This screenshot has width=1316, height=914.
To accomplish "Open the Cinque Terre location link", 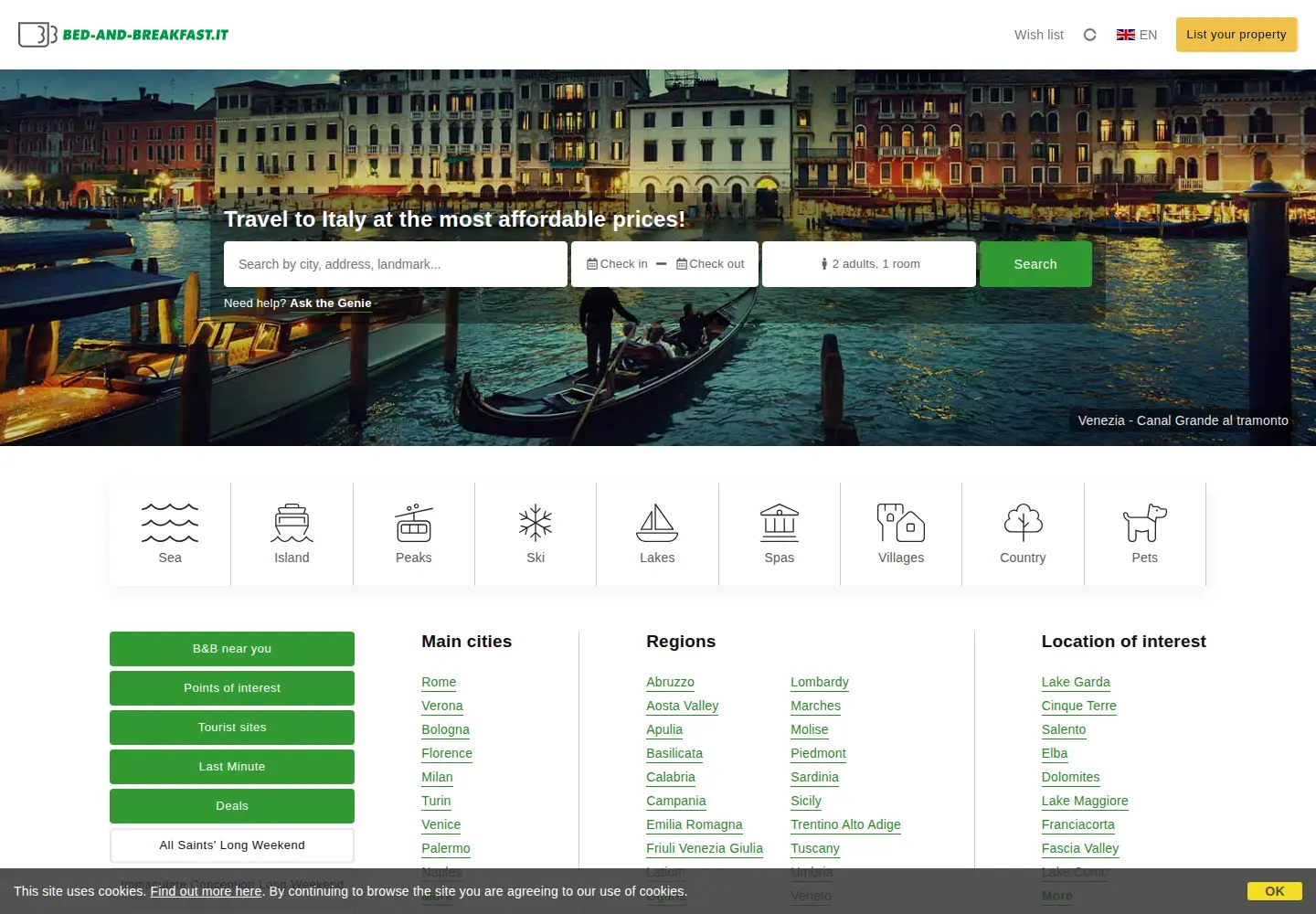I will click(x=1079, y=706).
